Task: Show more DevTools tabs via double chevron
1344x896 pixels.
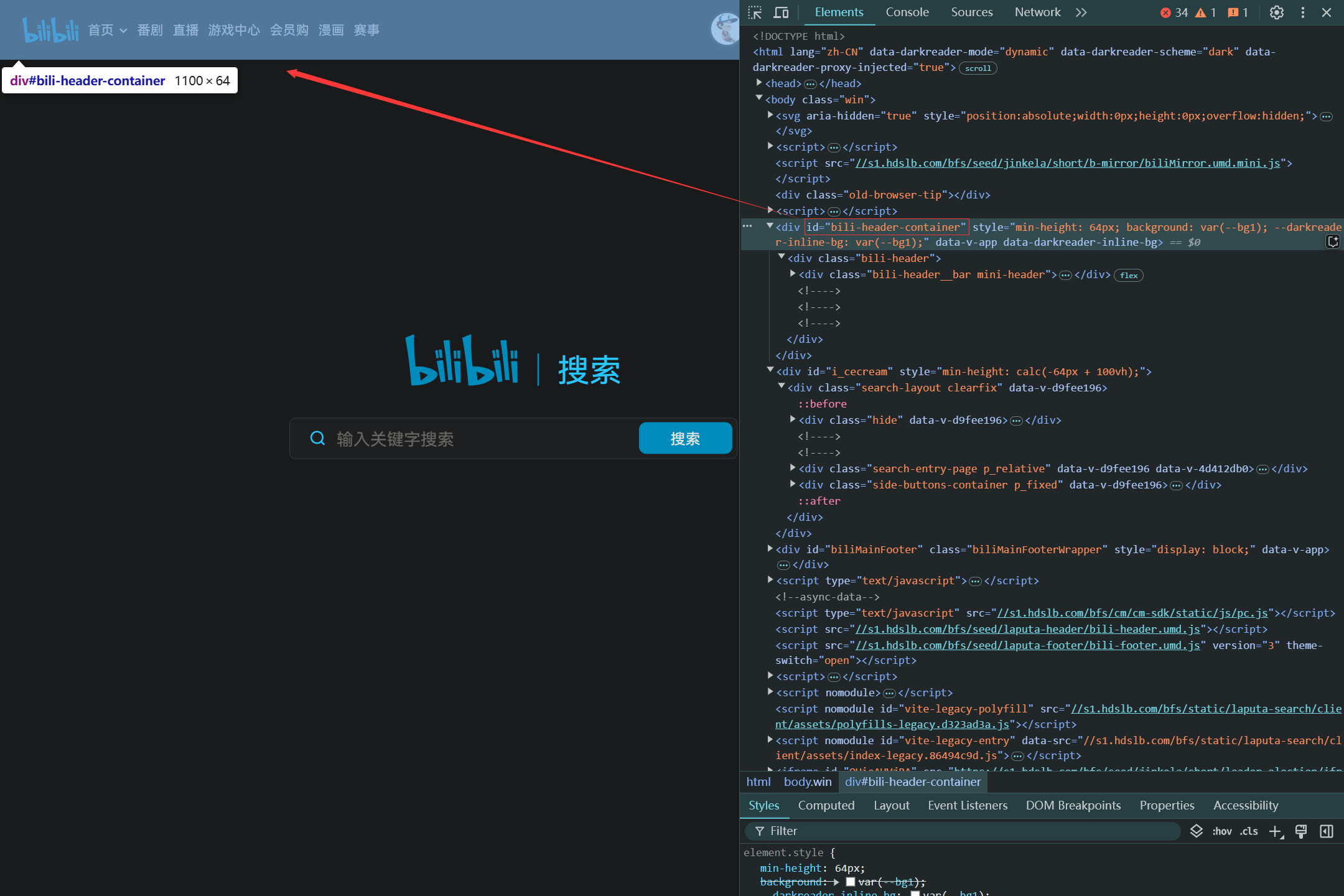Action: click(x=1081, y=12)
